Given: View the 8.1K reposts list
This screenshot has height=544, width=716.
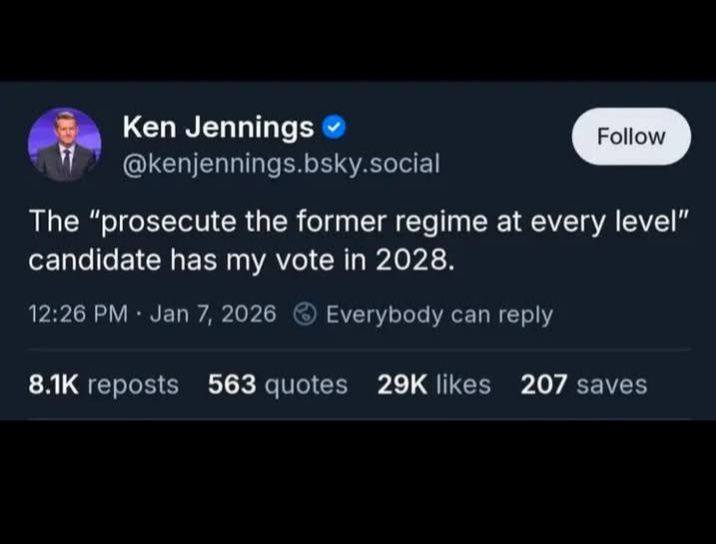Looking at the screenshot, I should point(103,384).
